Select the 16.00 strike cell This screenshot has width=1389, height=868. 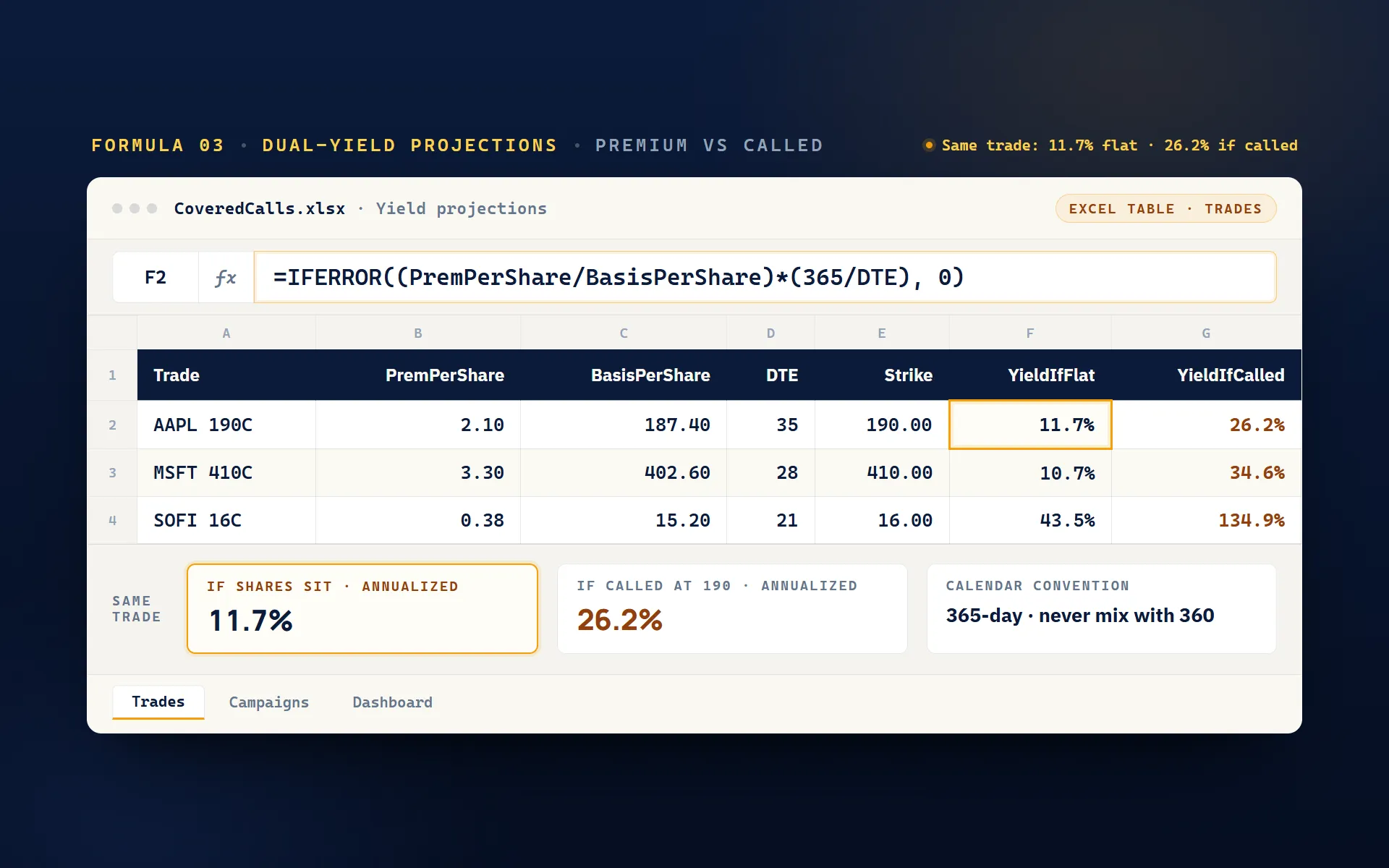[x=882, y=520]
